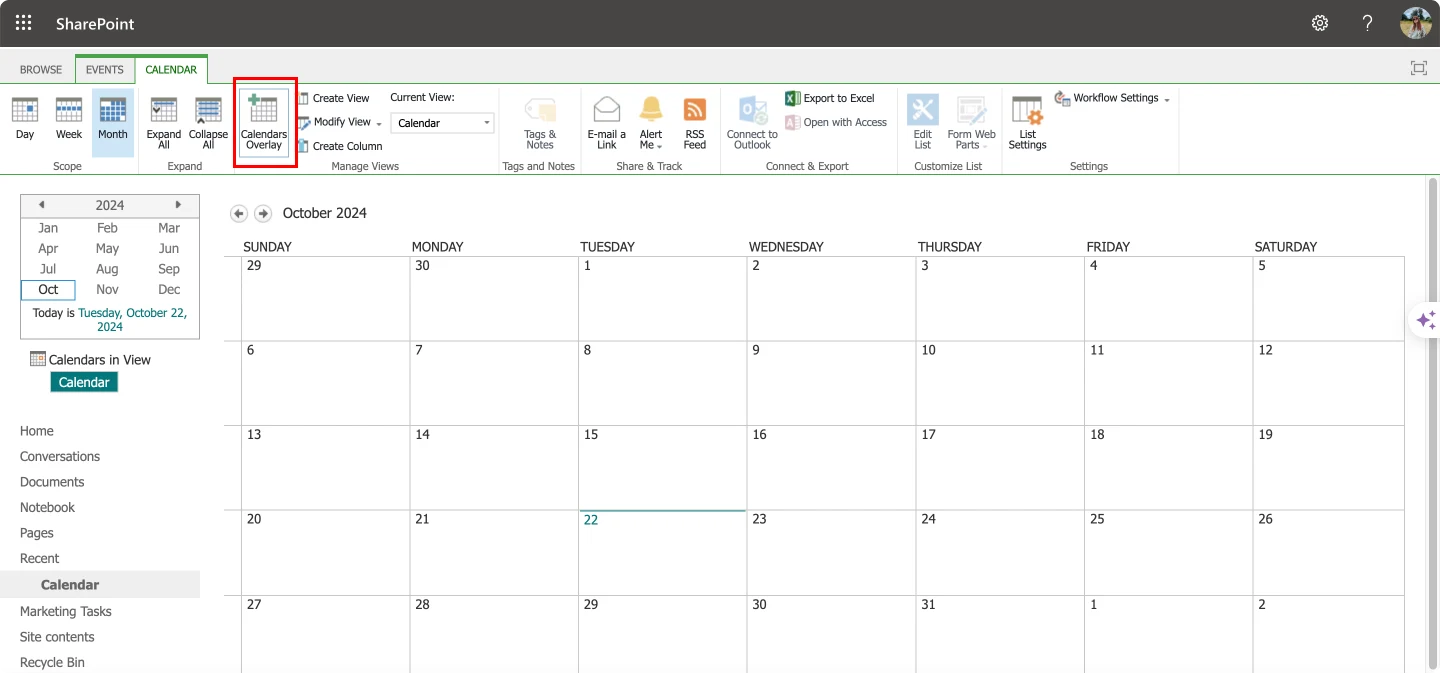Open List Settings
Image resolution: width=1440 pixels, height=673 pixels.
tap(1027, 124)
